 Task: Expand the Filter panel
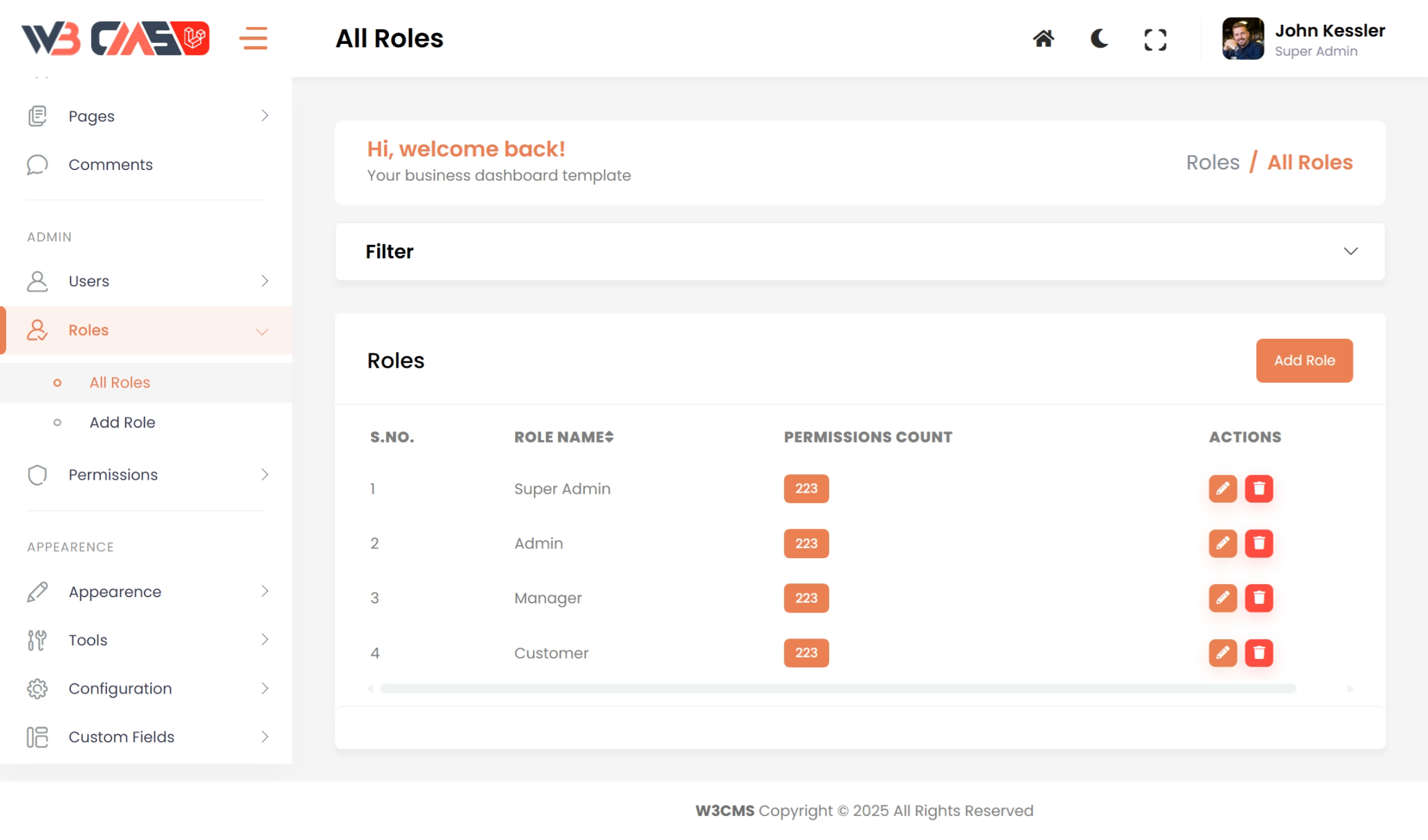pyautogui.click(x=1350, y=252)
